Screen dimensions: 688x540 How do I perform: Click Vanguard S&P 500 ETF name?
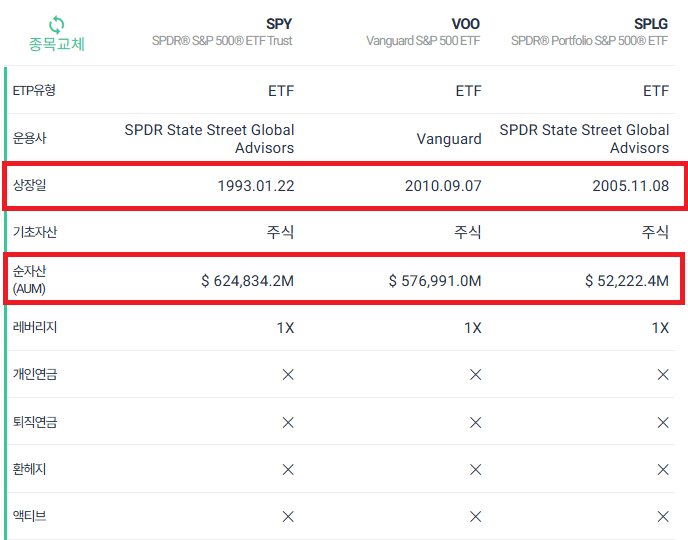(x=423, y=41)
